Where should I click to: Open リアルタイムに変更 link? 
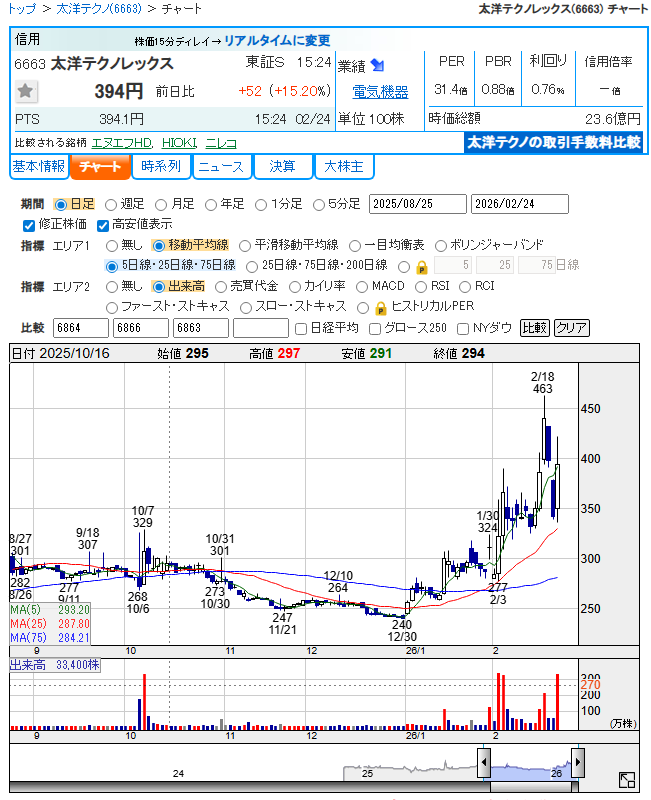click(277, 40)
